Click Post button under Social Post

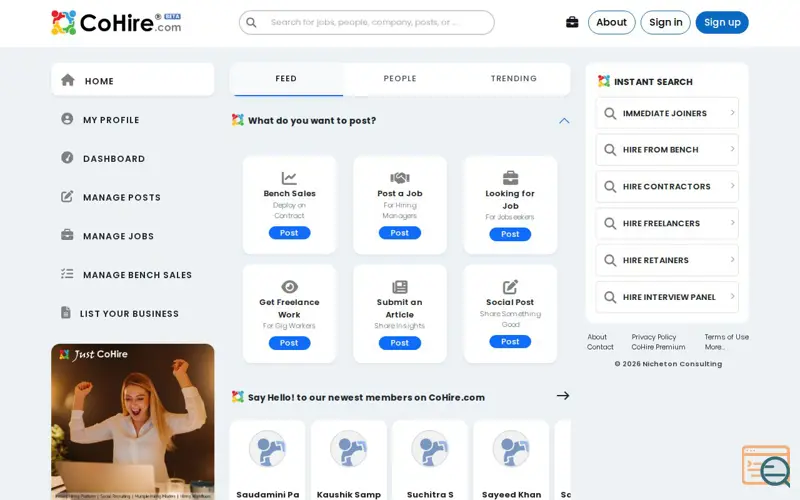click(x=510, y=342)
